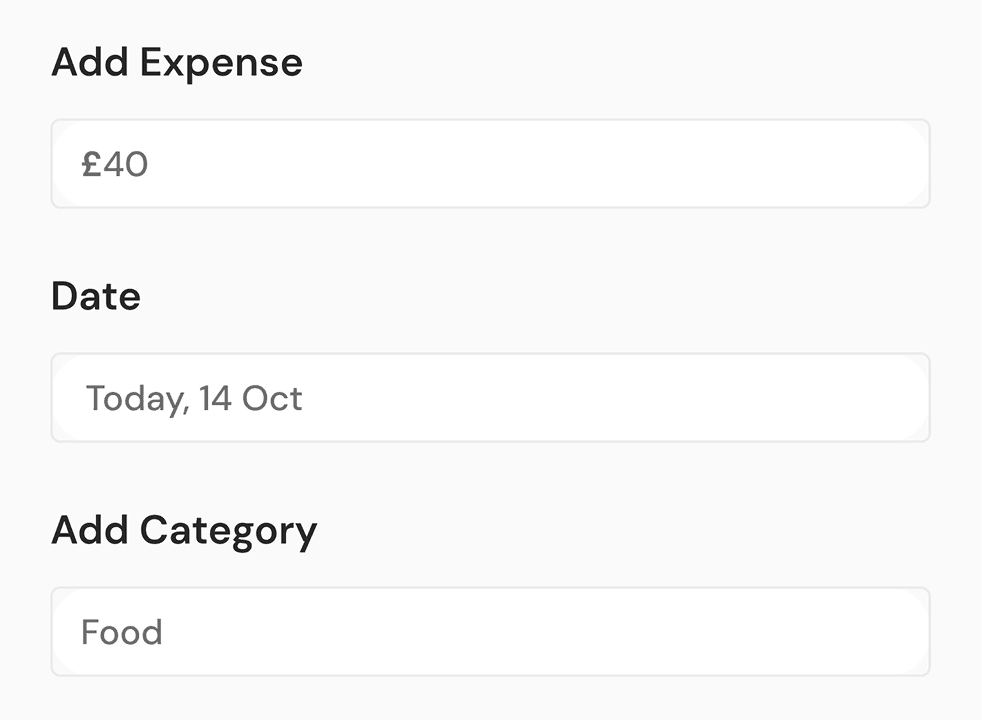Image resolution: width=982 pixels, height=720 pixels.
Task: Click the Date heading label
Action: click(x=96, y=297)
